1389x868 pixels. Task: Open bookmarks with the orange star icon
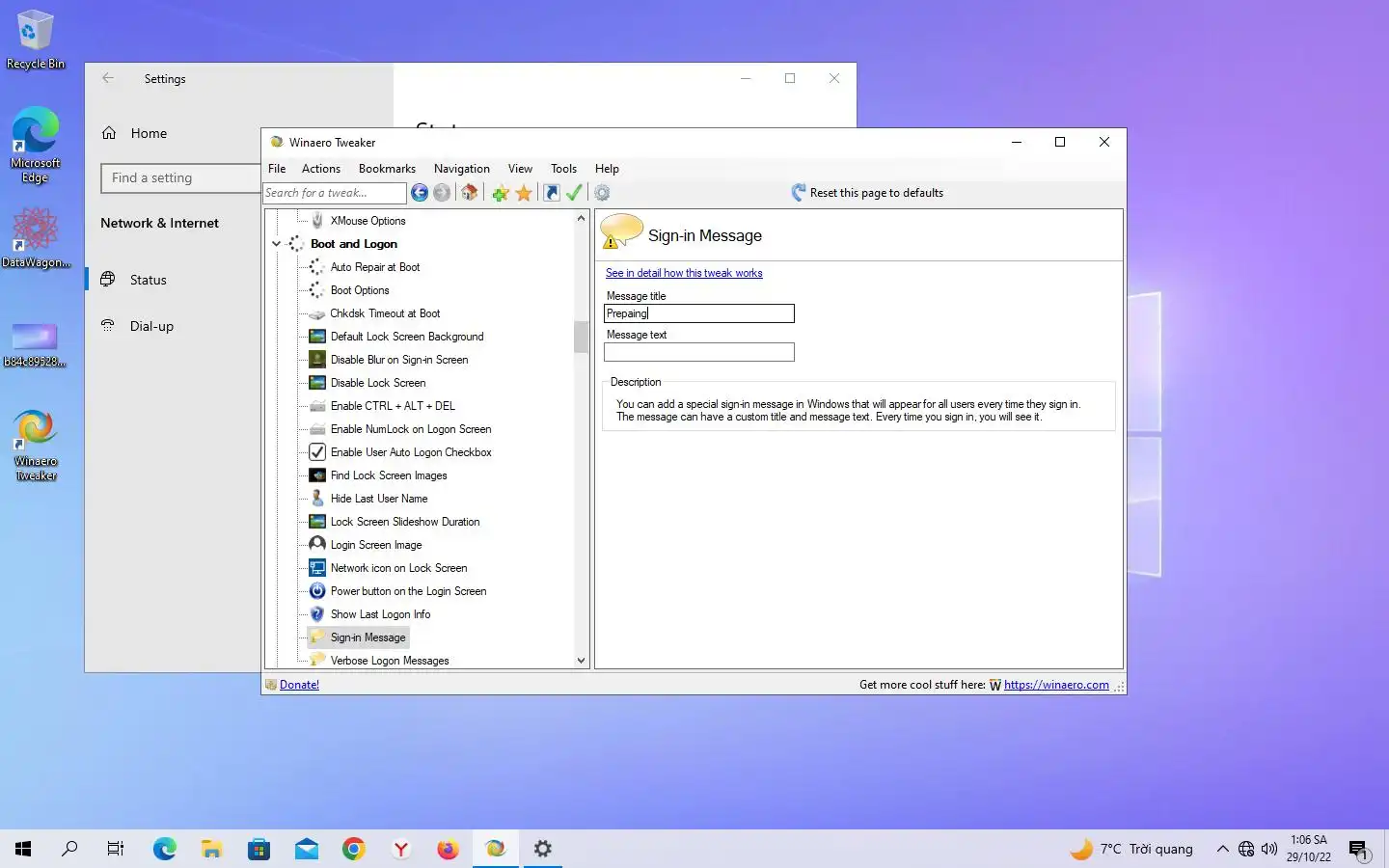[x=524, y=193]
